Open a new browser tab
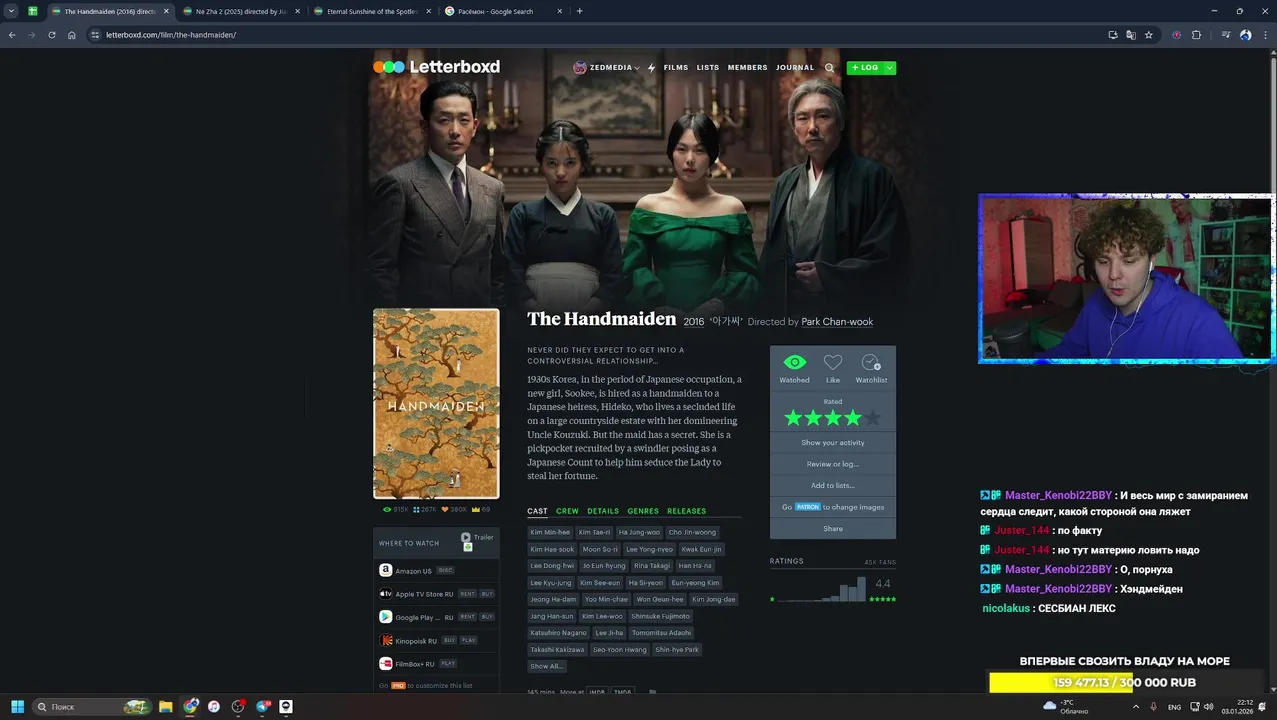Screen dimensions: 1277x720 [x=579, y=11]
